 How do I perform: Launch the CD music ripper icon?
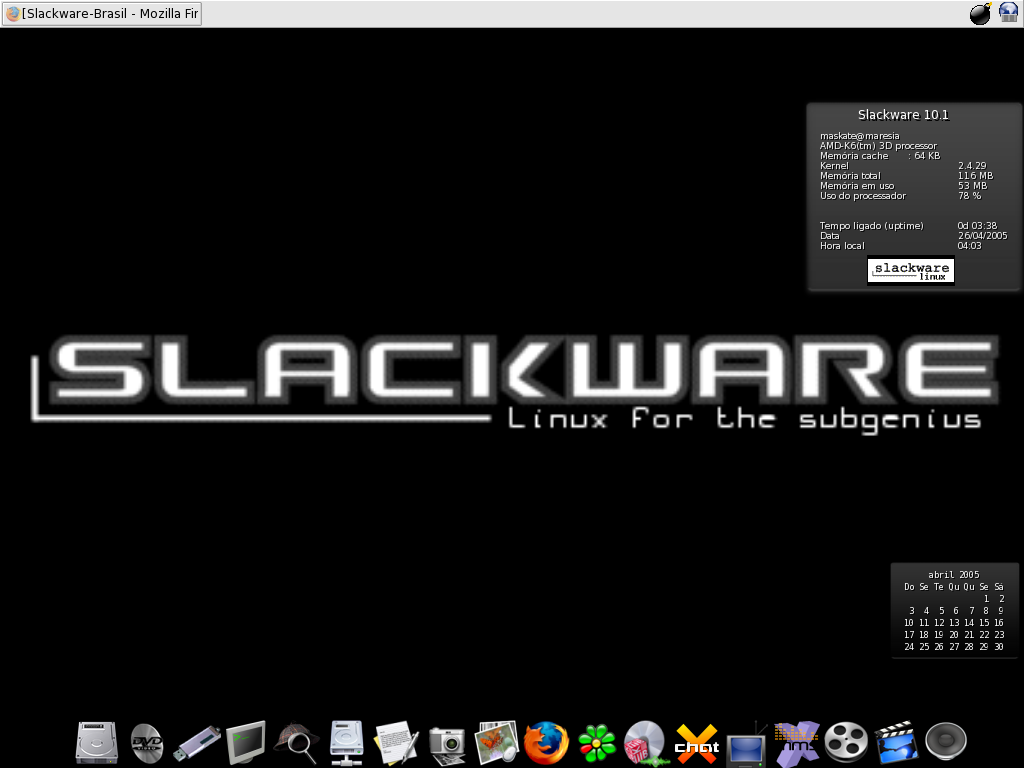(x=645, y=743)
